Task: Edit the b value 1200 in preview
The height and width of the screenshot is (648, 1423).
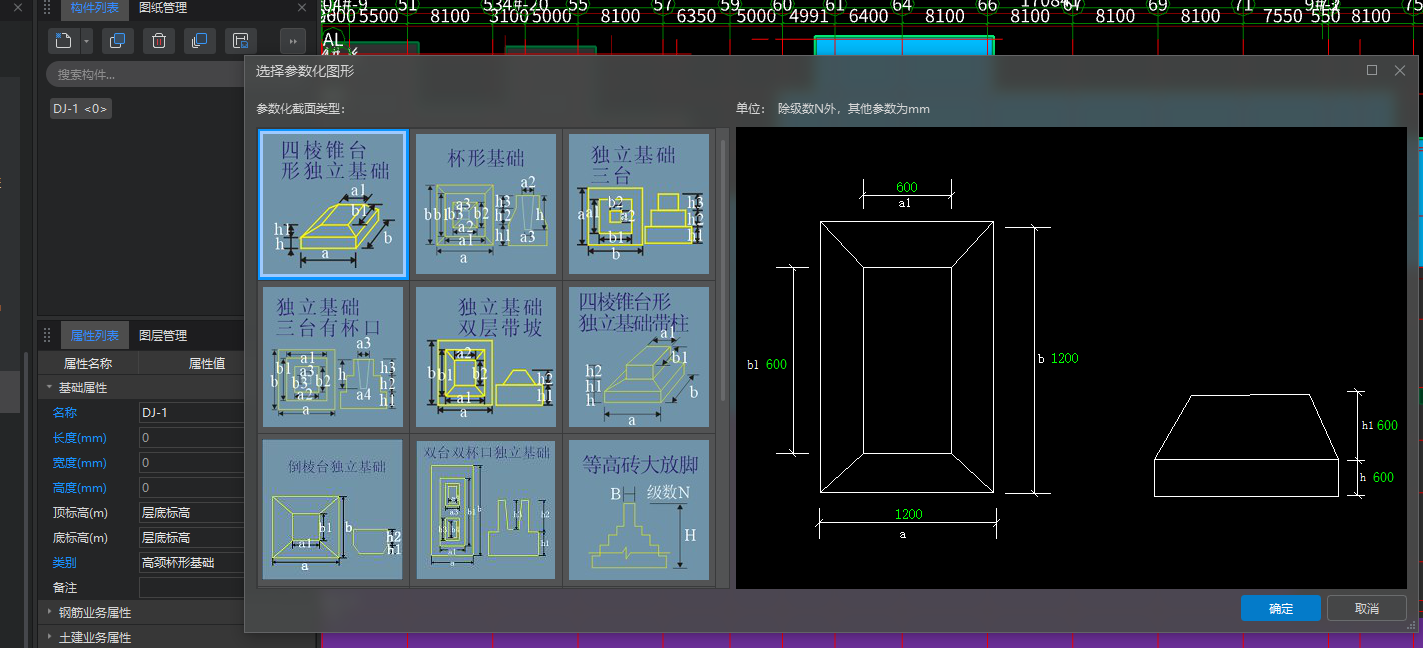Action: (1064, 358)
